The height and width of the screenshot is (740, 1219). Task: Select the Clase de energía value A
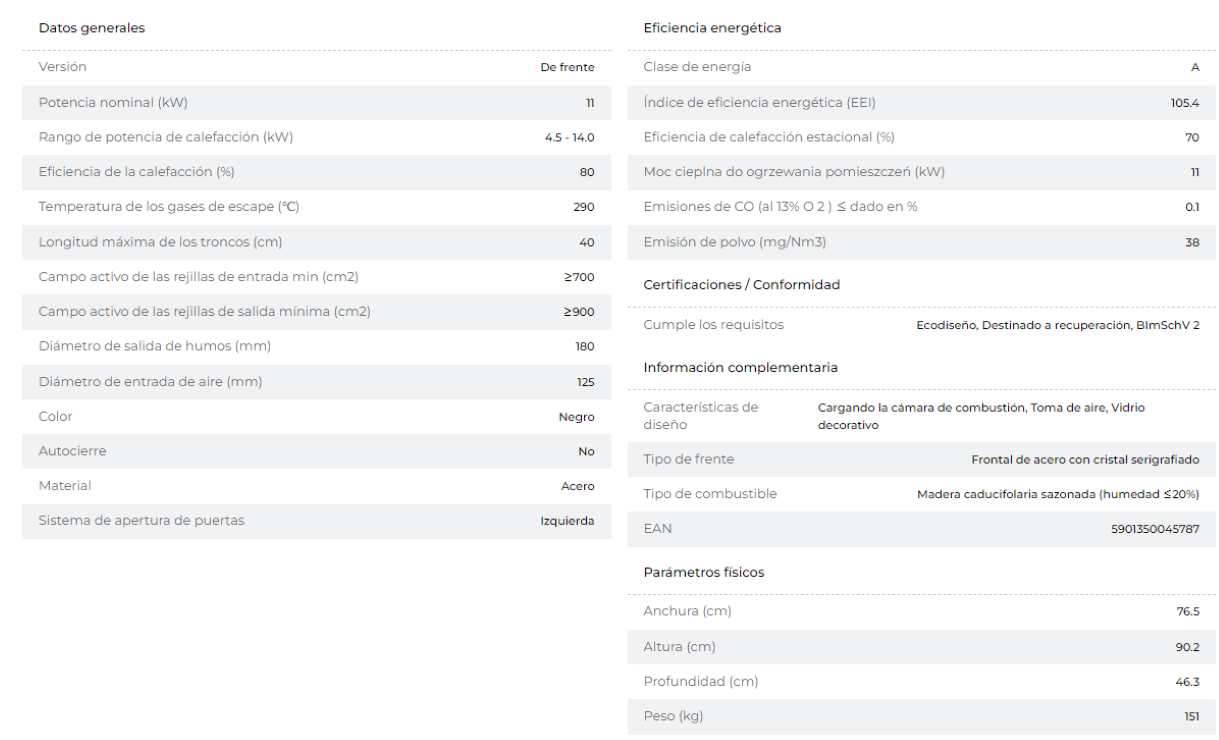tap(1196, 67)
